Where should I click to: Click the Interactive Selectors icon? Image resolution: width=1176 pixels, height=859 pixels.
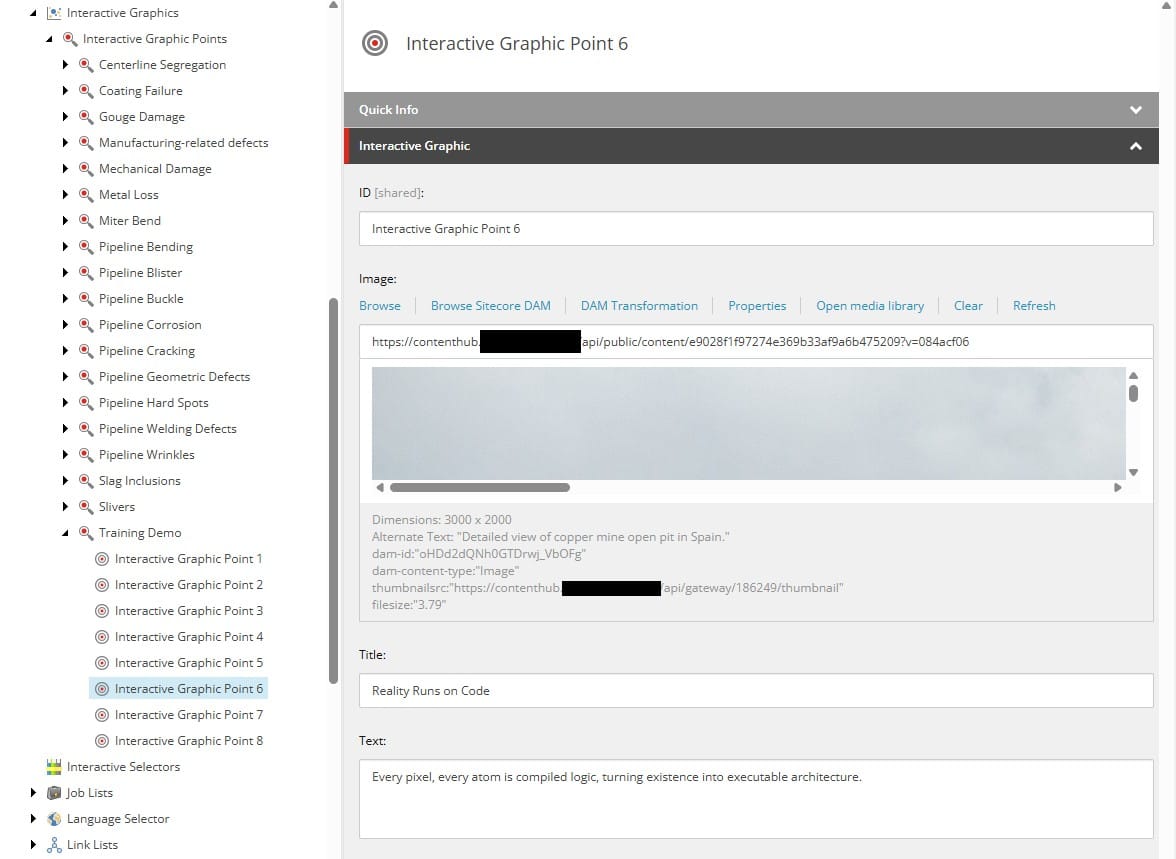click(x=54, y=767)
